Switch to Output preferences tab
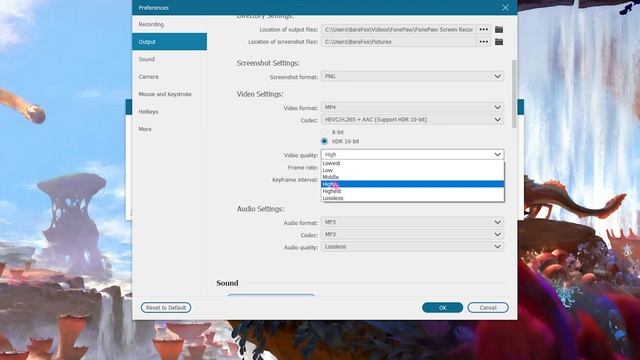The height and width of the screenshot is (360, 640). point(169,42)
